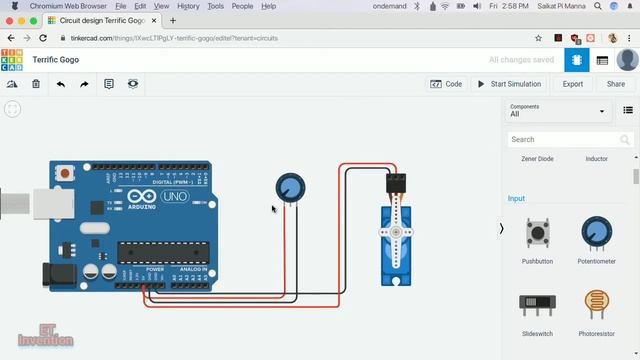Open the user profile avatar
This screenshot has height=360, width=640.
tap(627, 60)
